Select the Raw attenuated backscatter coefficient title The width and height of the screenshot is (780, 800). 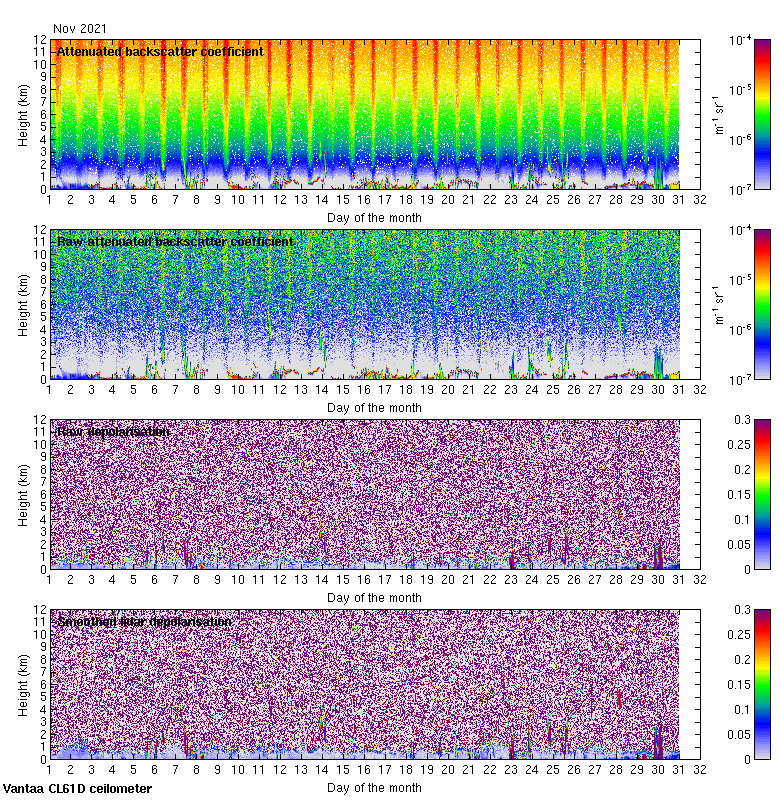tap(175, 241)
